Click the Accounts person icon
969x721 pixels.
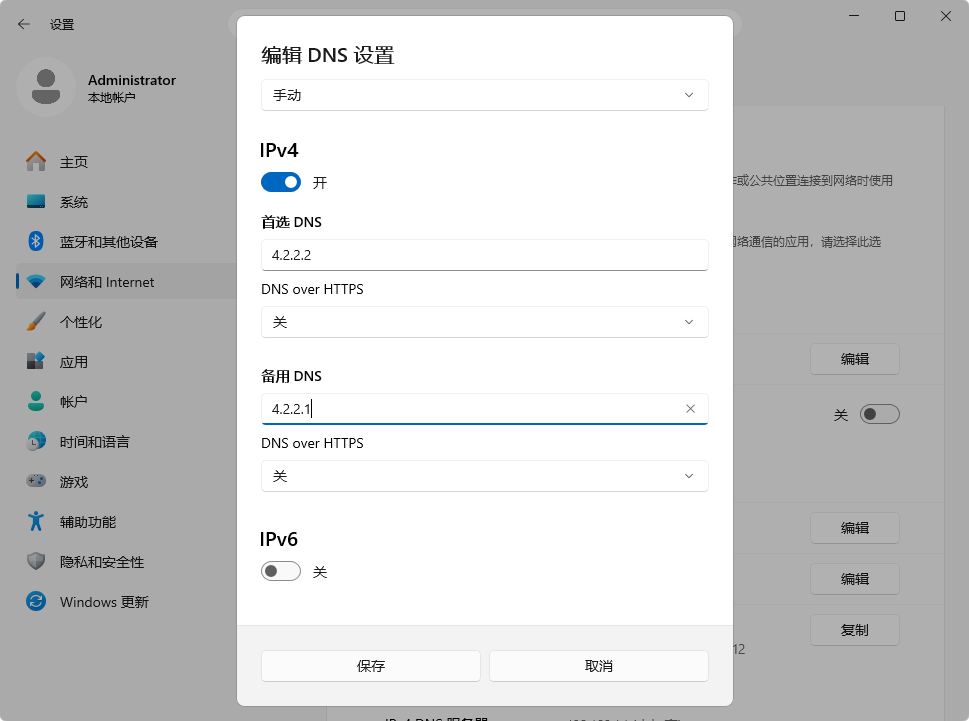tap(36, 401)
